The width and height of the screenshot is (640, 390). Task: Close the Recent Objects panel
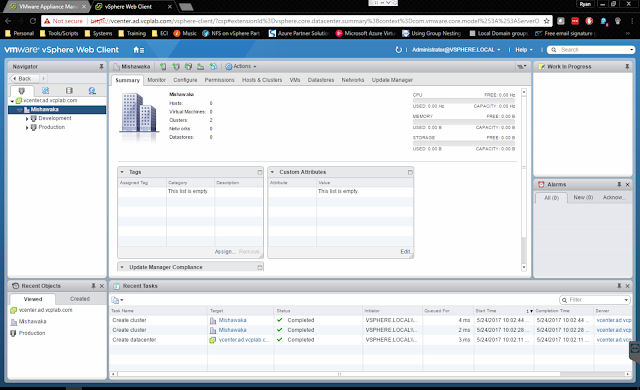pyautogui.click(x=102, y=286)
